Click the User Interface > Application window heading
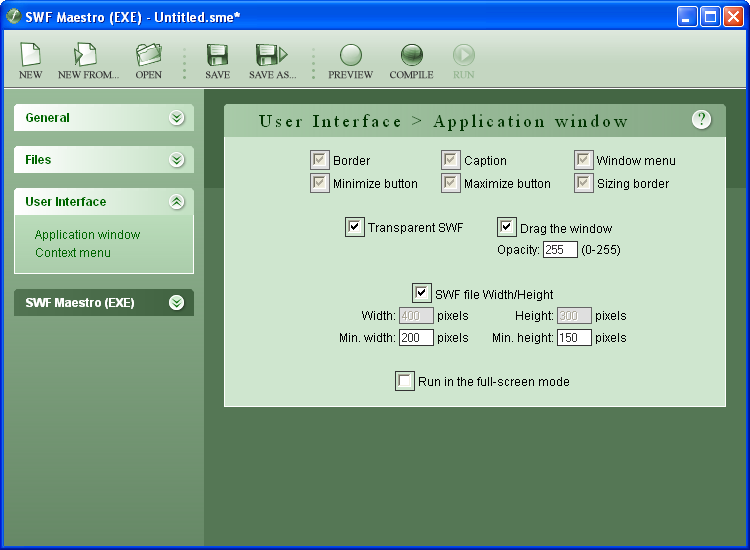 tap(443, 121)
